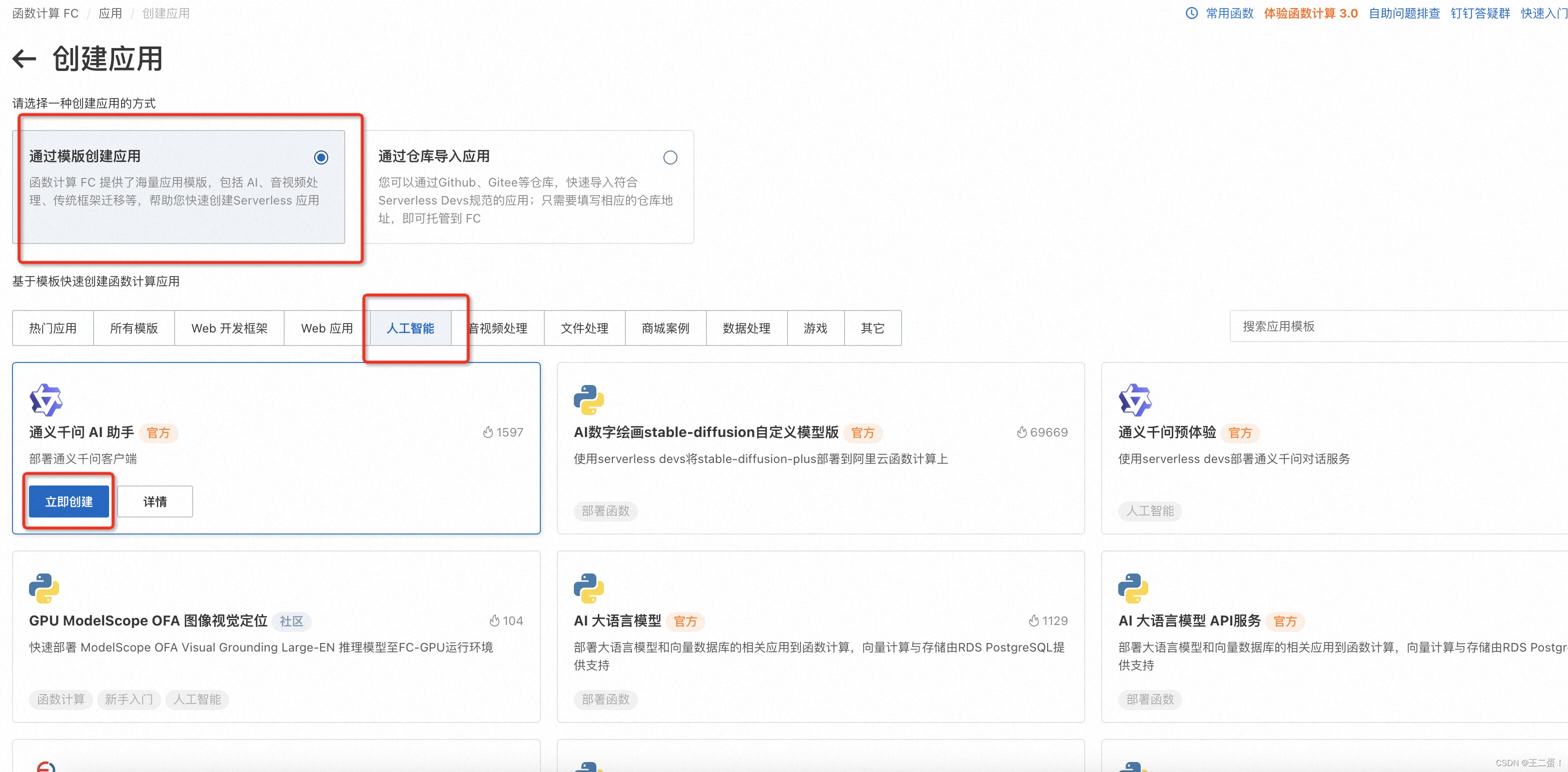This screenshot has height=772, width=1568.
Task: Click the flame icon beside 1597
Action: click(x=488, y=432)
